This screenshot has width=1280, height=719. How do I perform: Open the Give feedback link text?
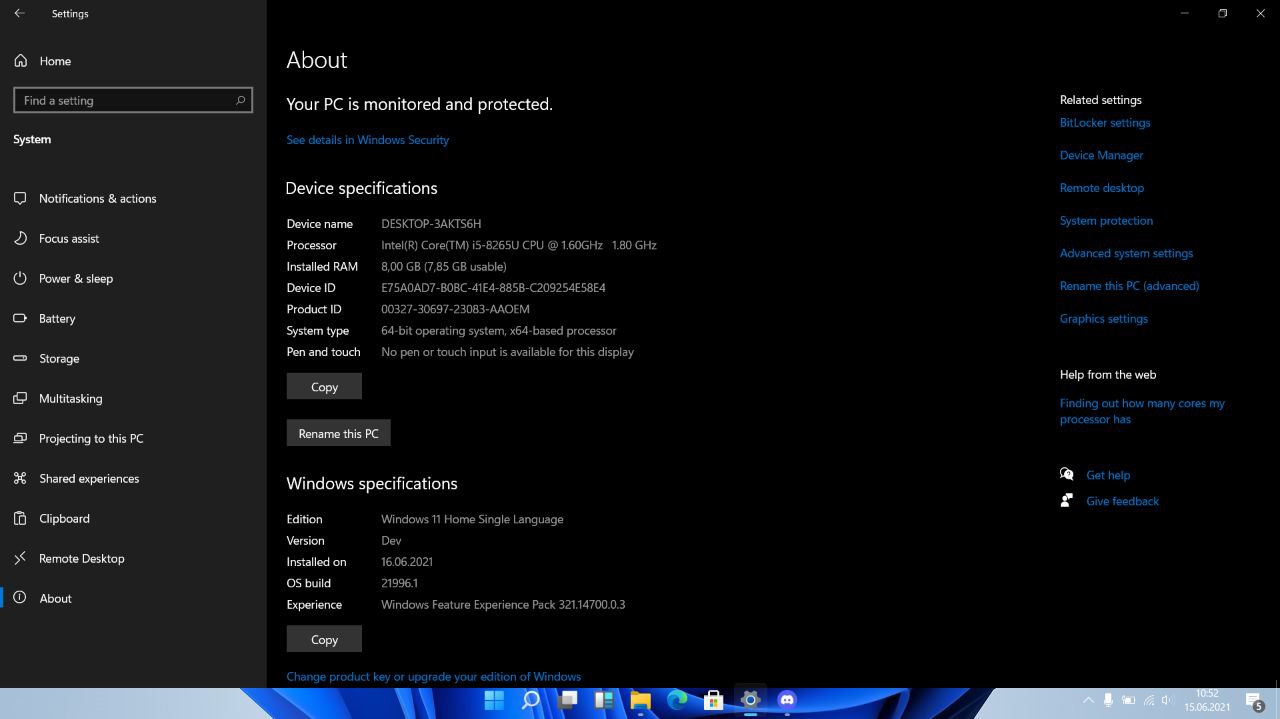[x=1122, y=501]
